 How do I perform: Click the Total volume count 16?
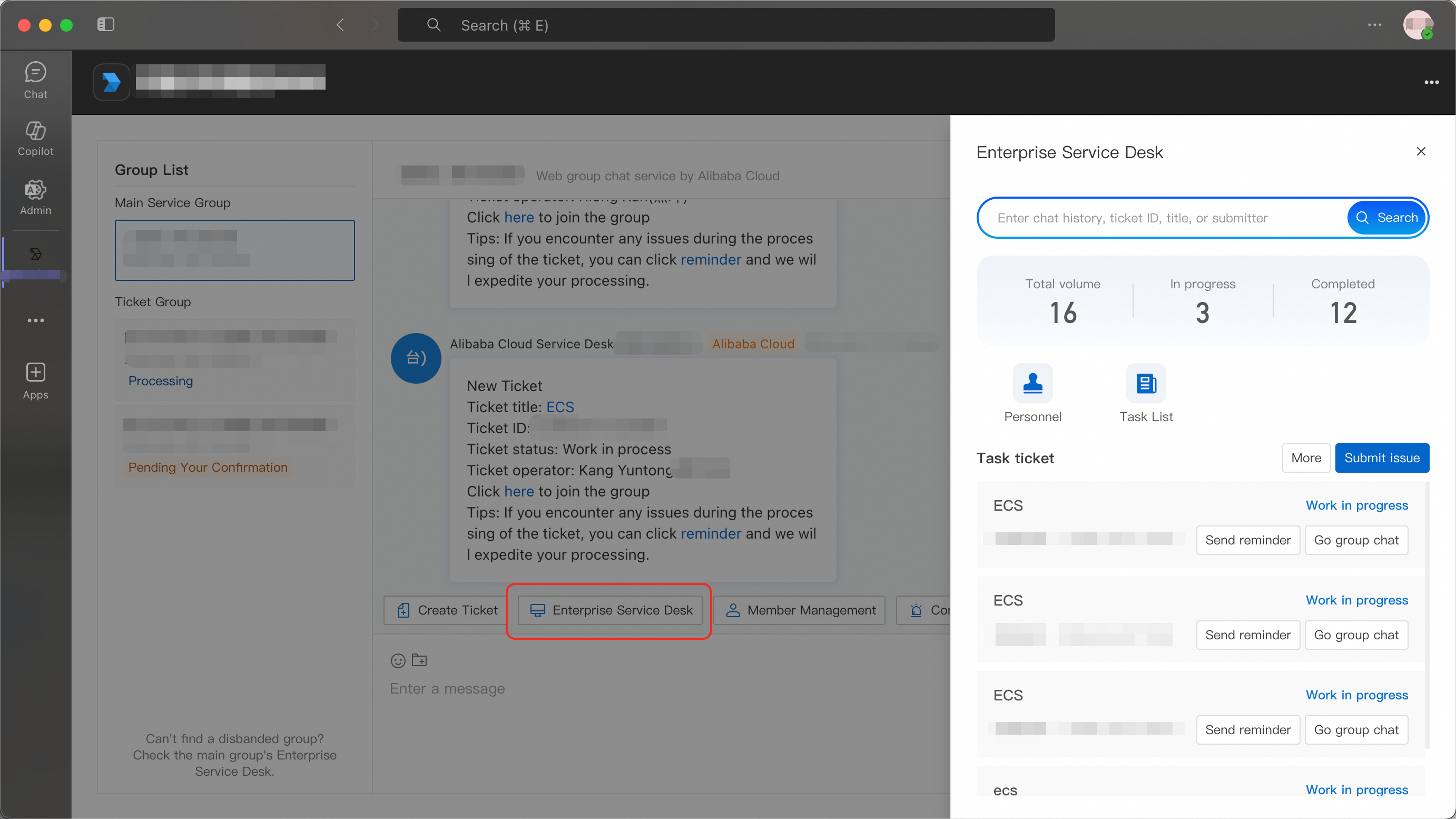[1063, 313]
